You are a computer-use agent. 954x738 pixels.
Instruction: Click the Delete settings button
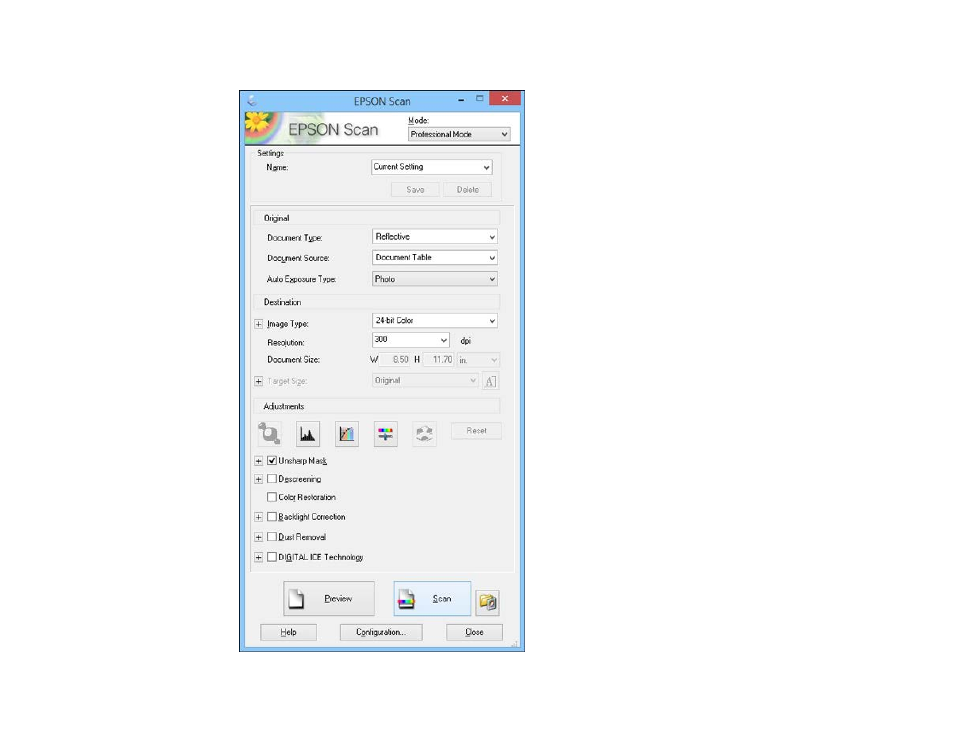pyautogui.click(x=467, y=190)
